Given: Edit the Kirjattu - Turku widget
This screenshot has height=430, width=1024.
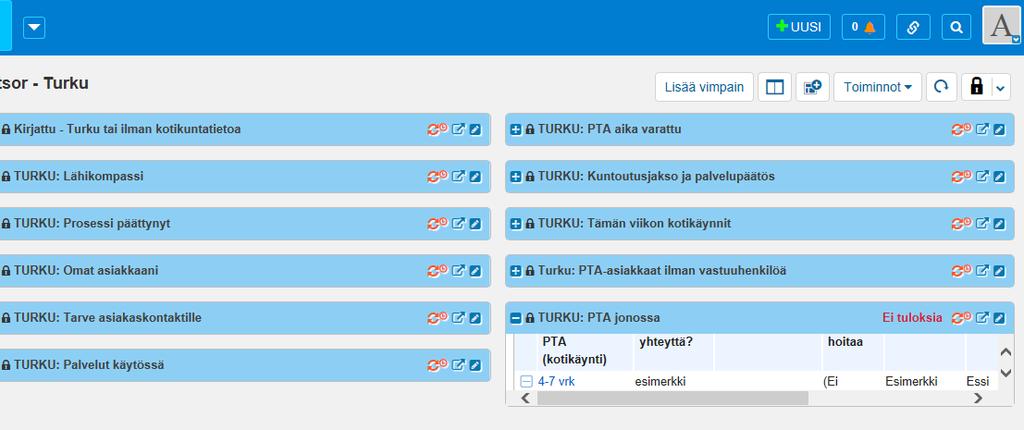Looking at the screenshot, I should (x=475, y=129).
